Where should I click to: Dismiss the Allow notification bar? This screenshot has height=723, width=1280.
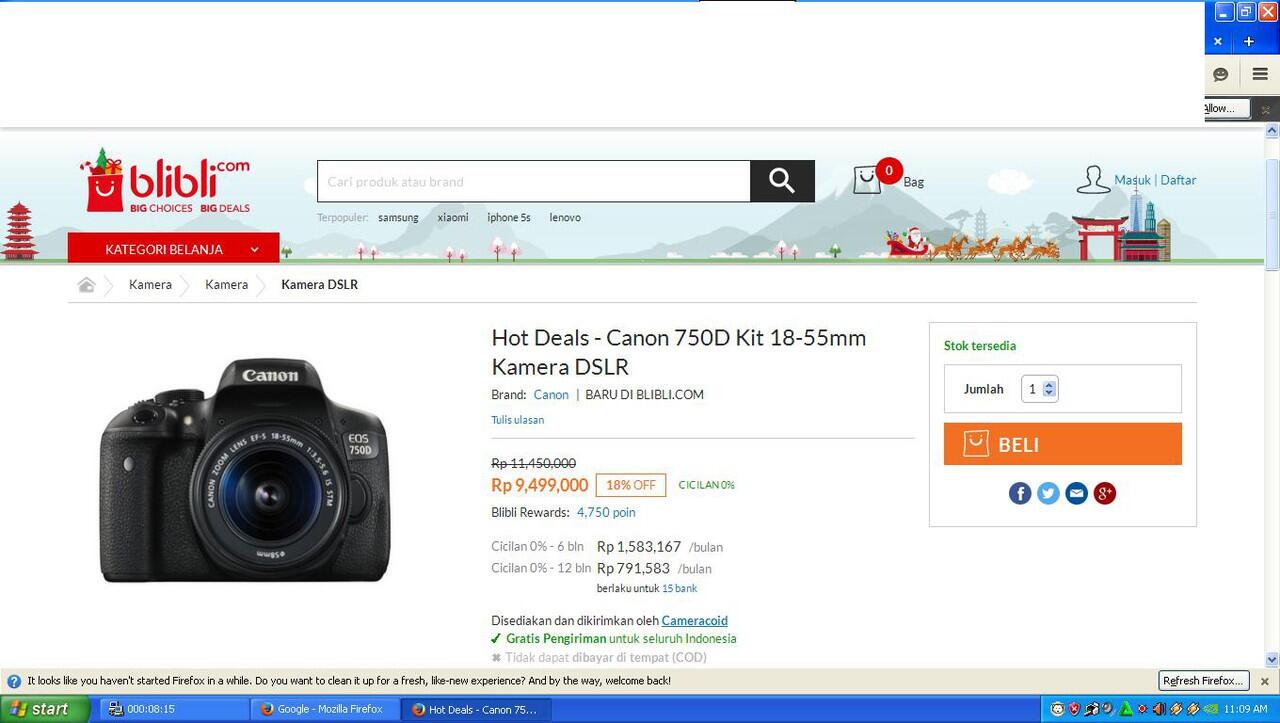pyautogui.click(x=1265, y=109)
